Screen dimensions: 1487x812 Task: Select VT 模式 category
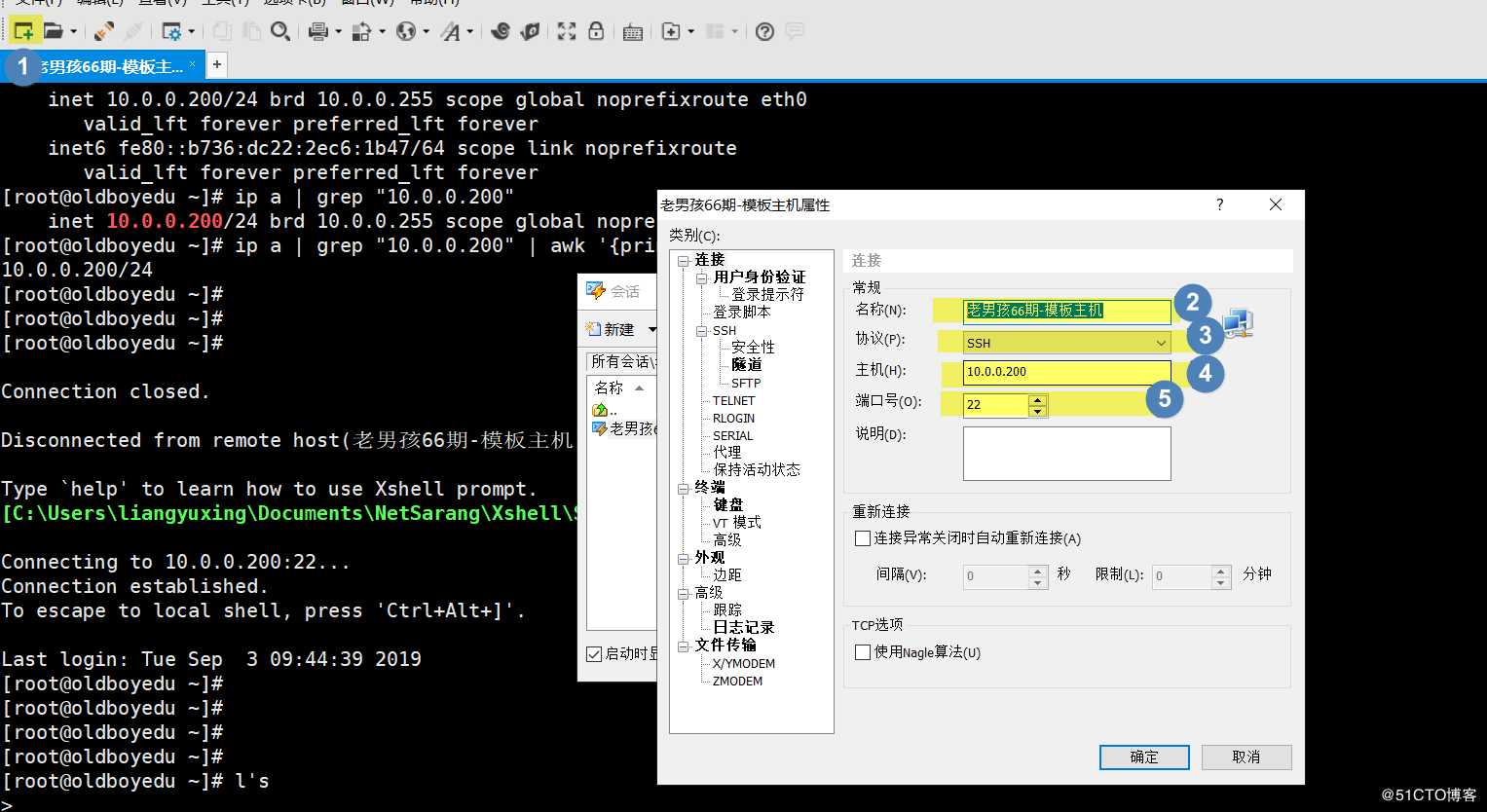click(736, 523)
